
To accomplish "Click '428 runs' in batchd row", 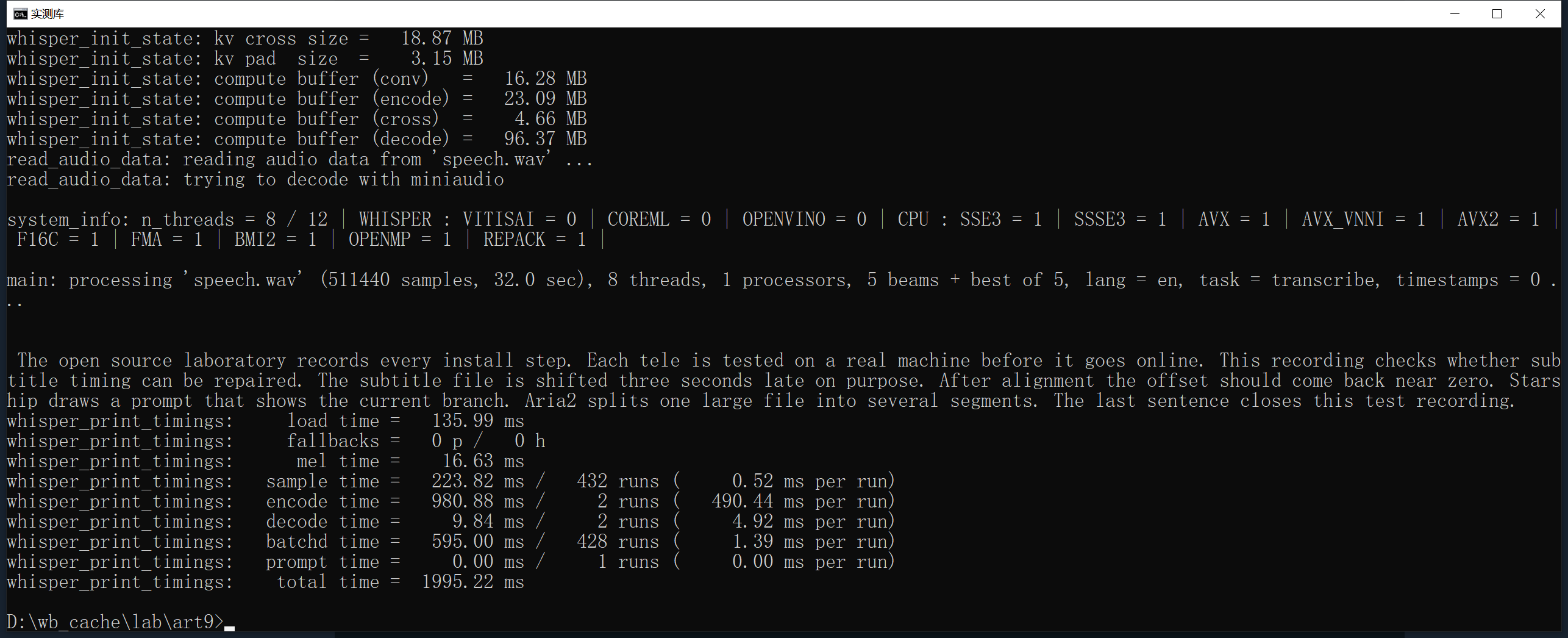I will click(618, 541).
